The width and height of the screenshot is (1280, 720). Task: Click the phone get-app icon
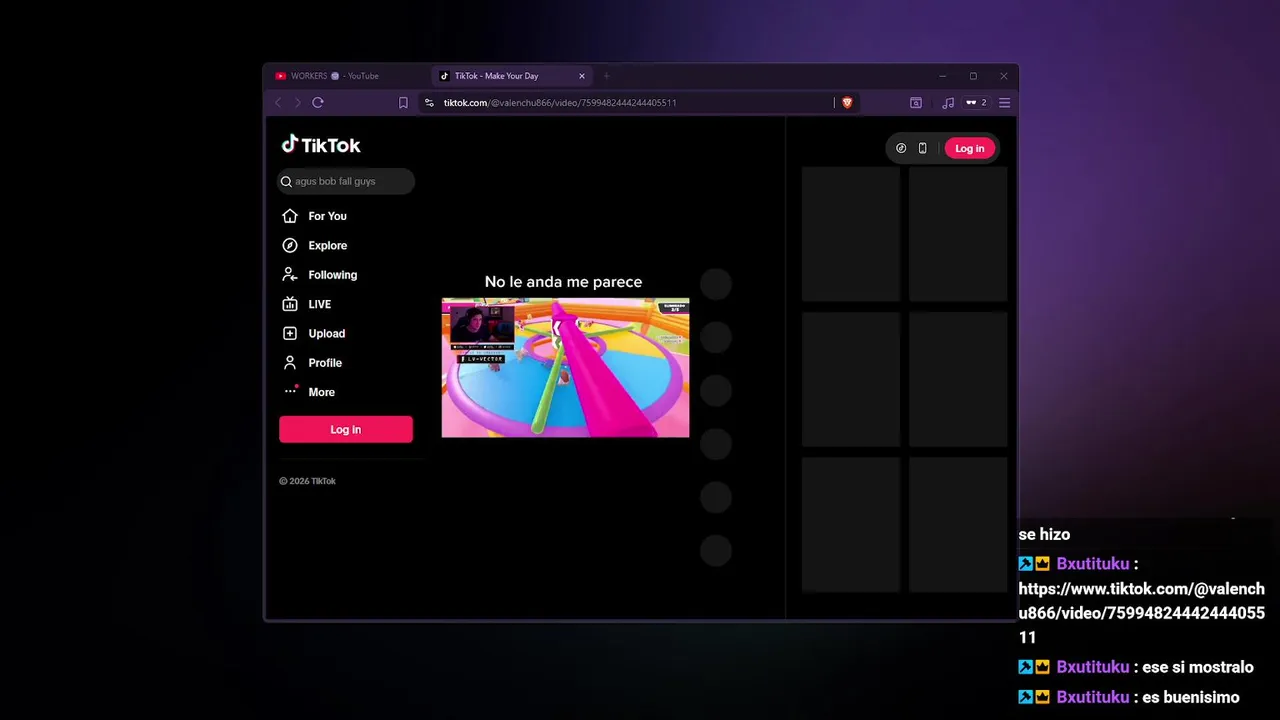pyautogui.click(x=922, y=148)
